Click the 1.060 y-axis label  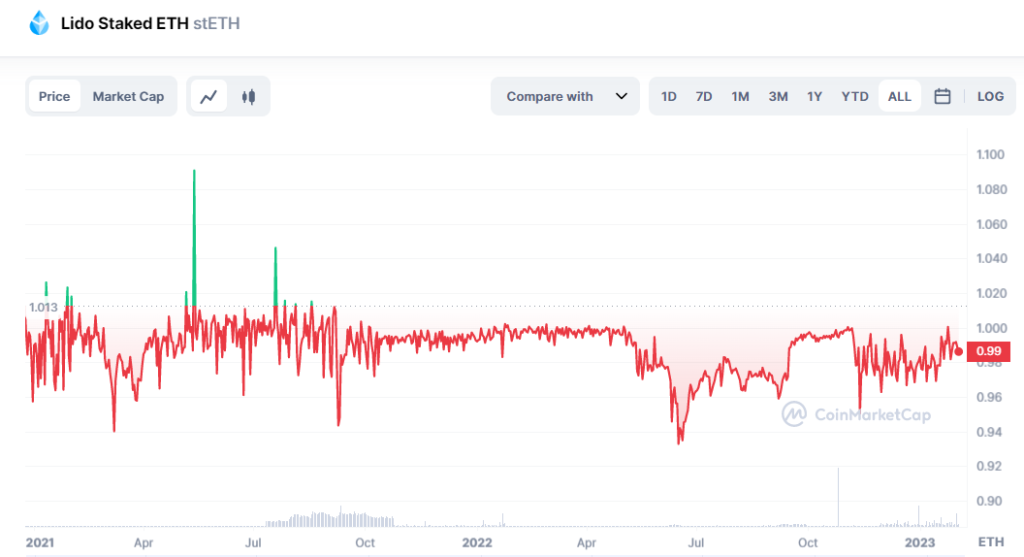[990, 224]
